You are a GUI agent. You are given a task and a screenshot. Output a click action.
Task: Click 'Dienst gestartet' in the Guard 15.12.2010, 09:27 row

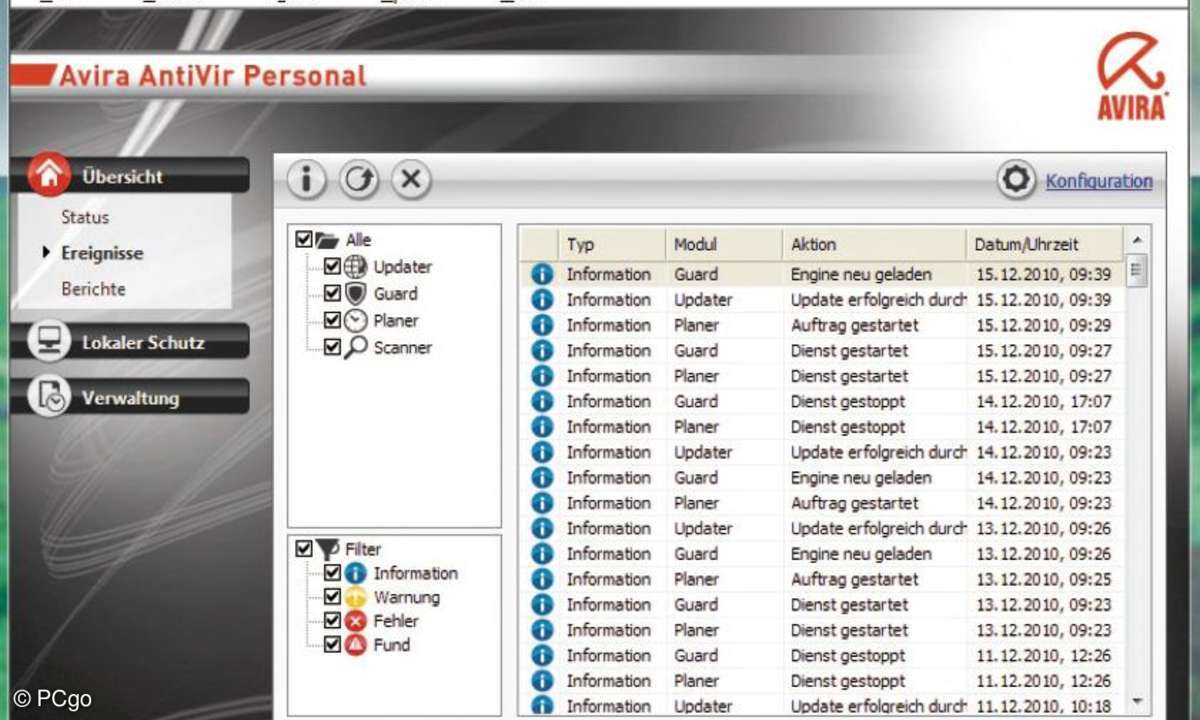[x=850, y=351]
